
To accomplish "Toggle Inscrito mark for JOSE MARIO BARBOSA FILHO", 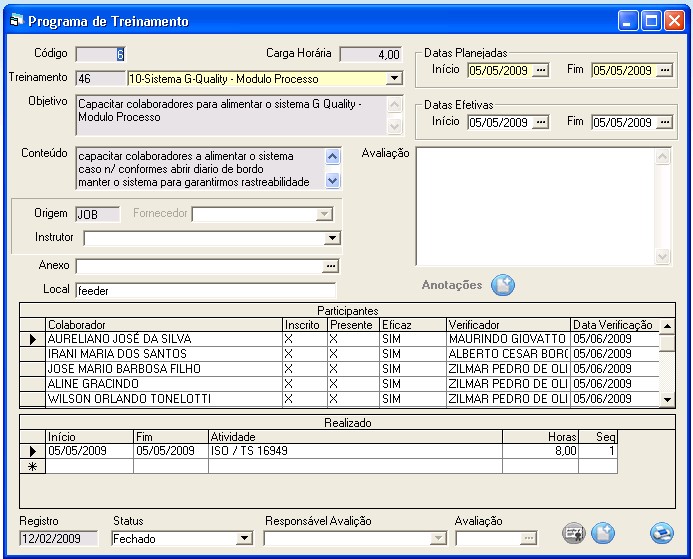I will pos(305,369).
